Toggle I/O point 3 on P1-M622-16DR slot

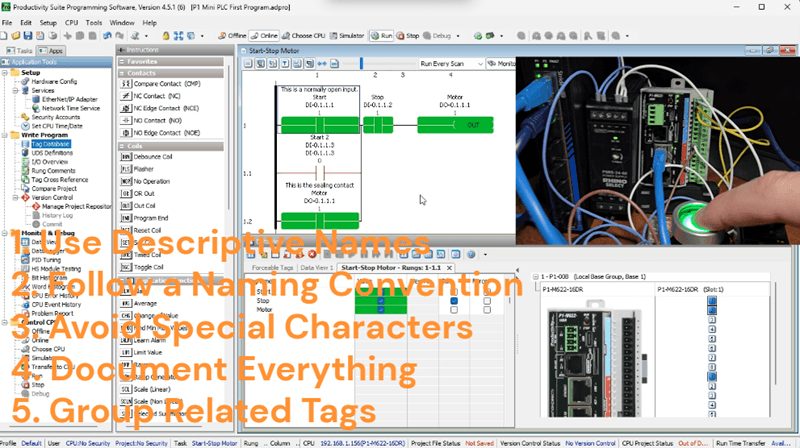point(712,320)
